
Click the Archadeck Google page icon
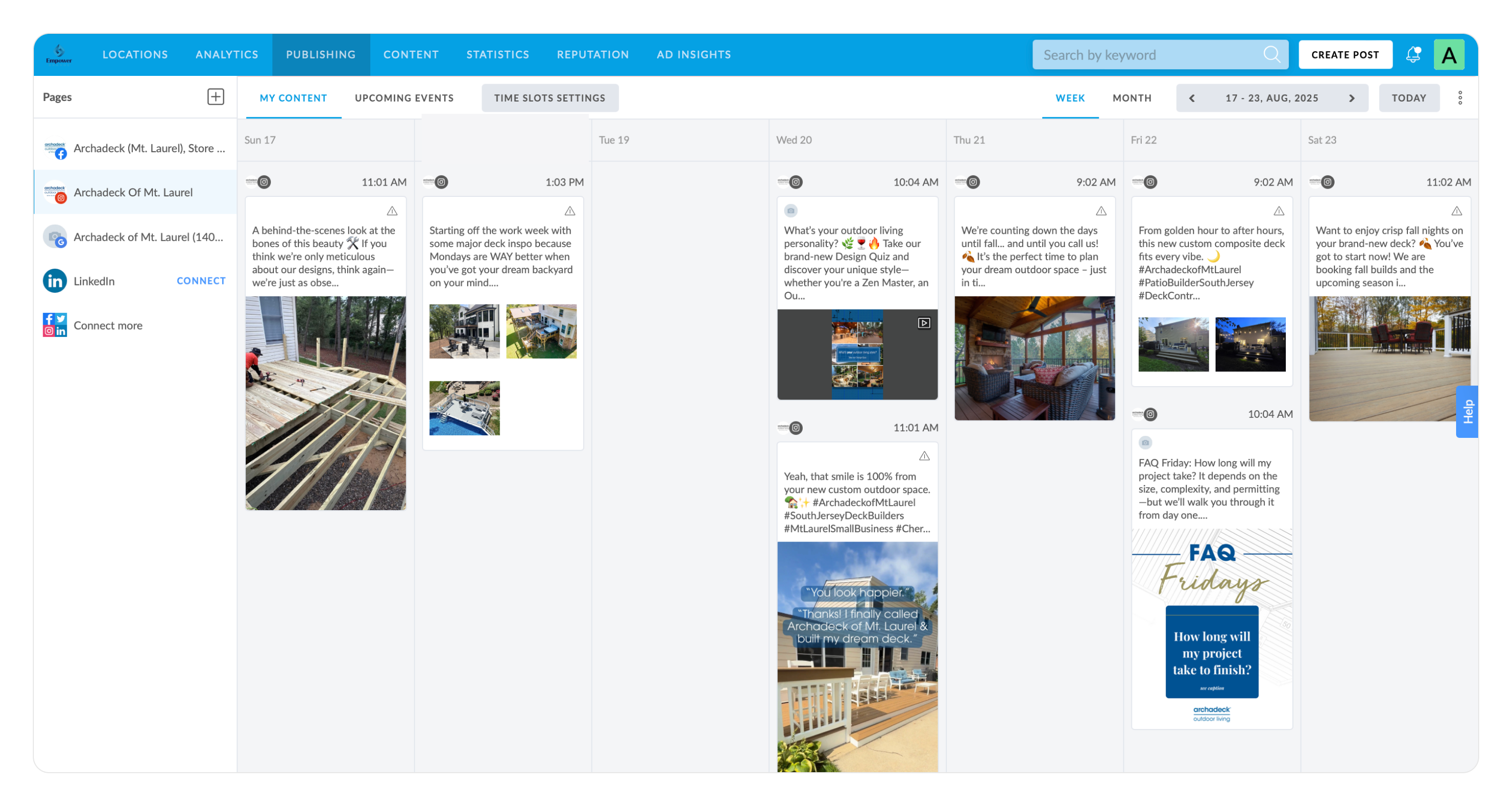point(54,237)
